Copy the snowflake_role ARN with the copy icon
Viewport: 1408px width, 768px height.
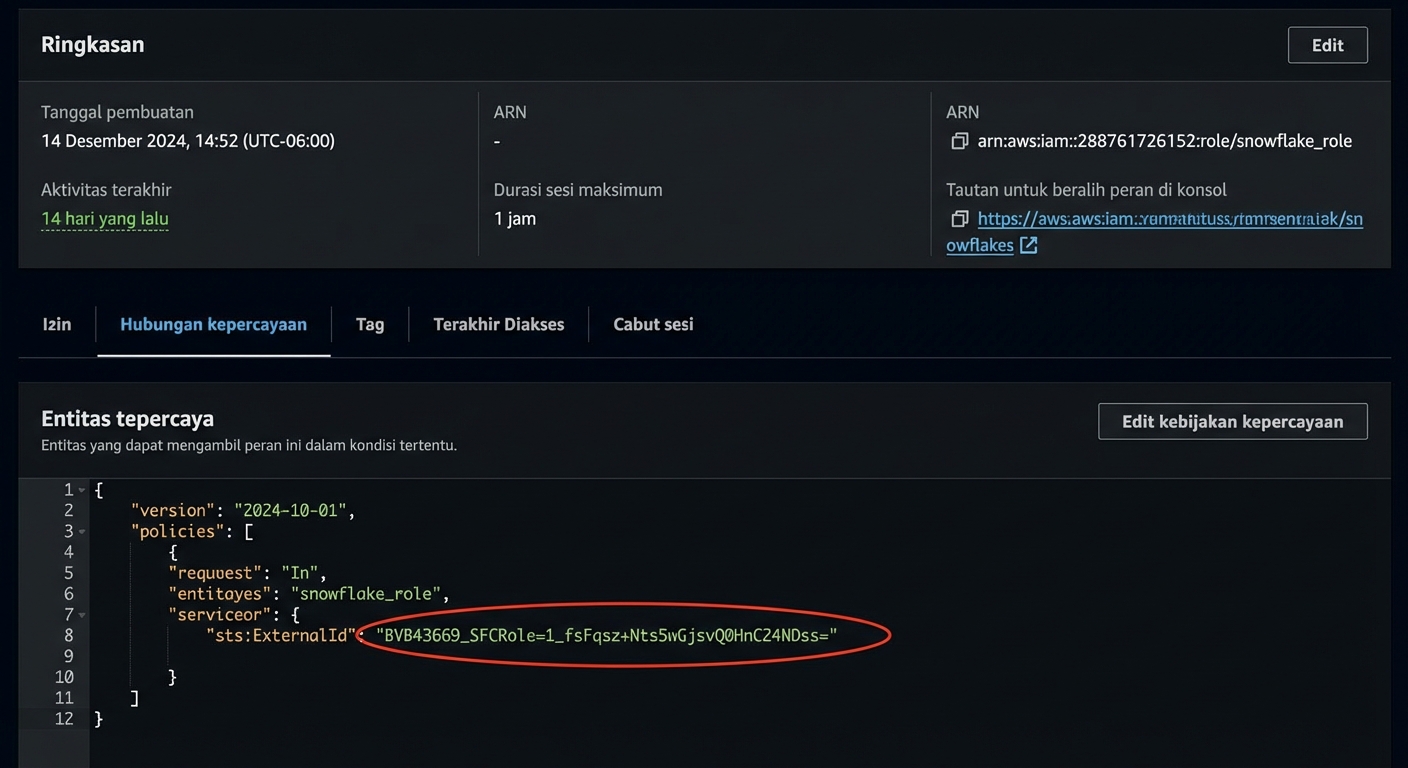959,141
